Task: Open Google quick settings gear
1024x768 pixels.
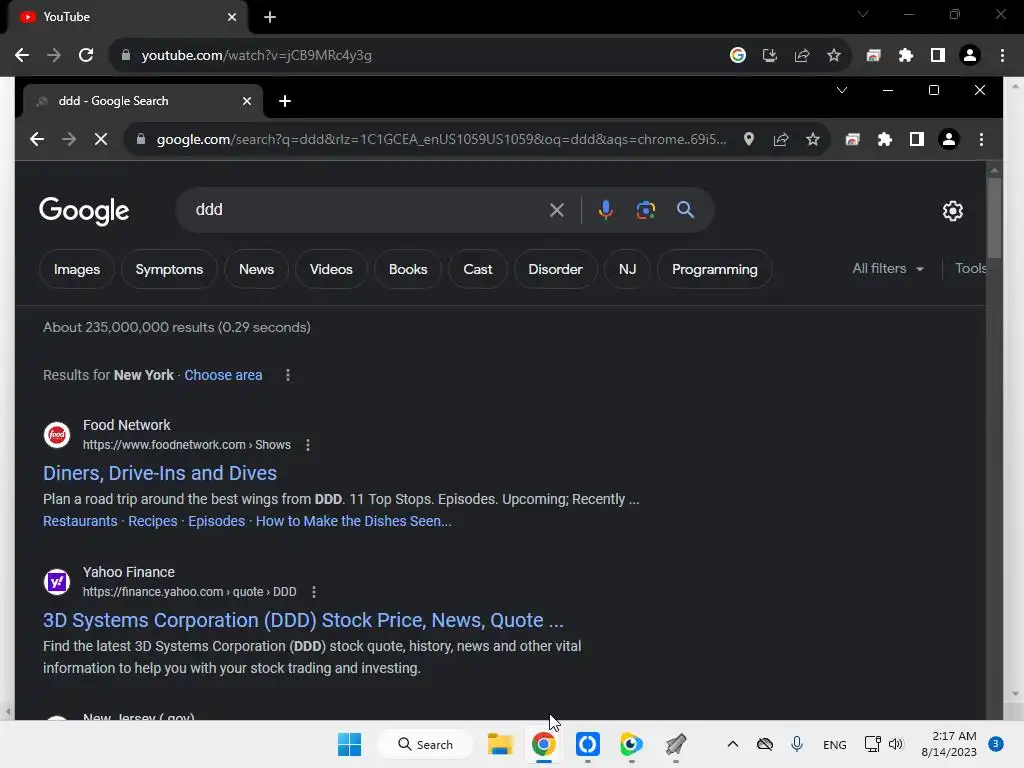Action: point(952,211)
